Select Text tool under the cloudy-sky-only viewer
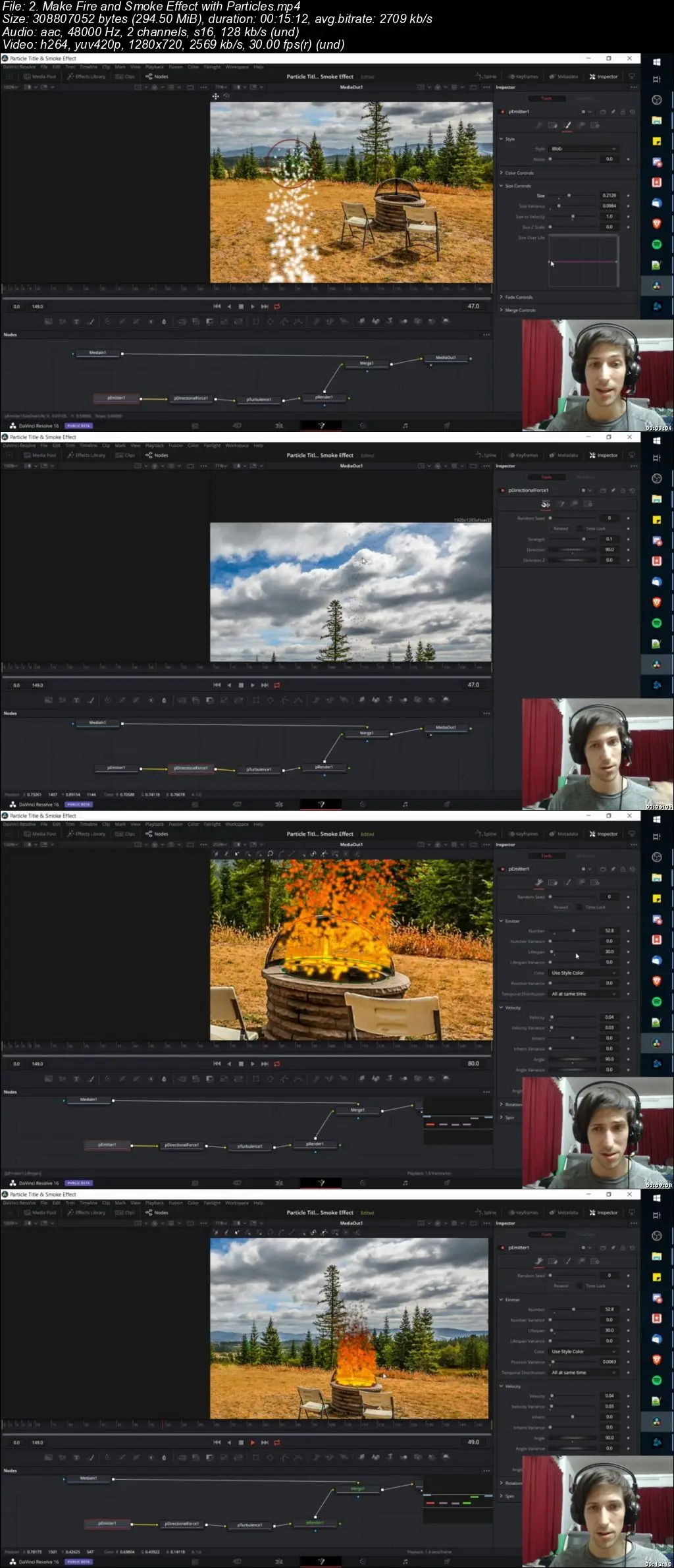 tap(76, 700)
